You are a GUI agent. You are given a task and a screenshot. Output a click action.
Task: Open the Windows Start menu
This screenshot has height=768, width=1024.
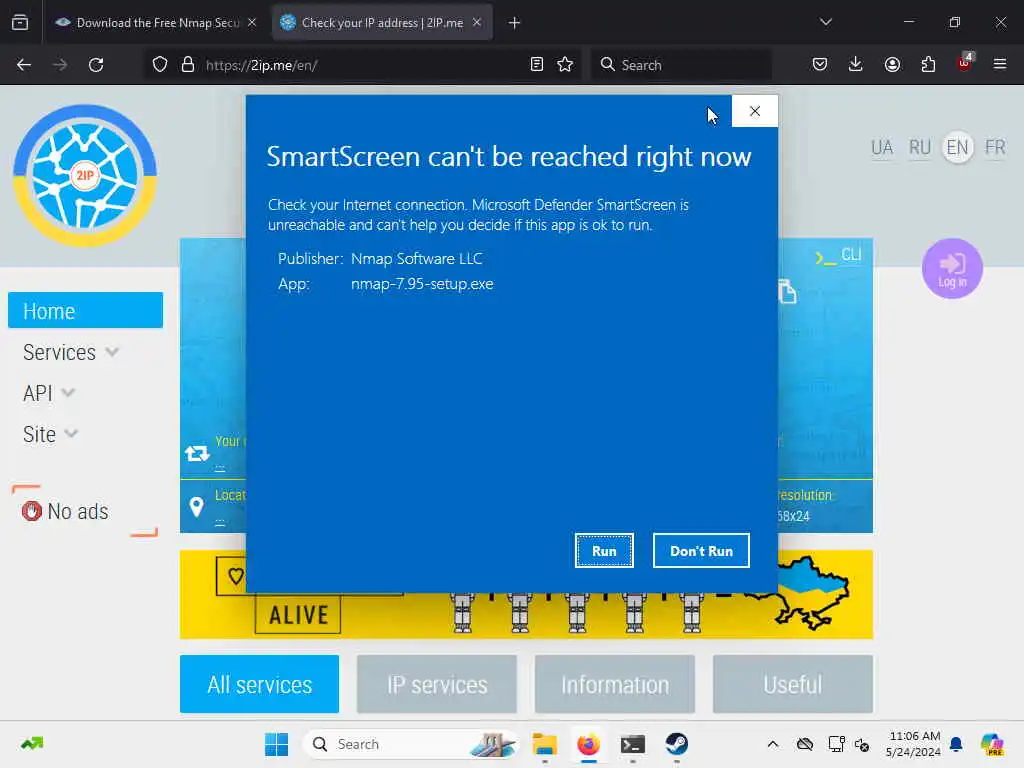point(276,744)
